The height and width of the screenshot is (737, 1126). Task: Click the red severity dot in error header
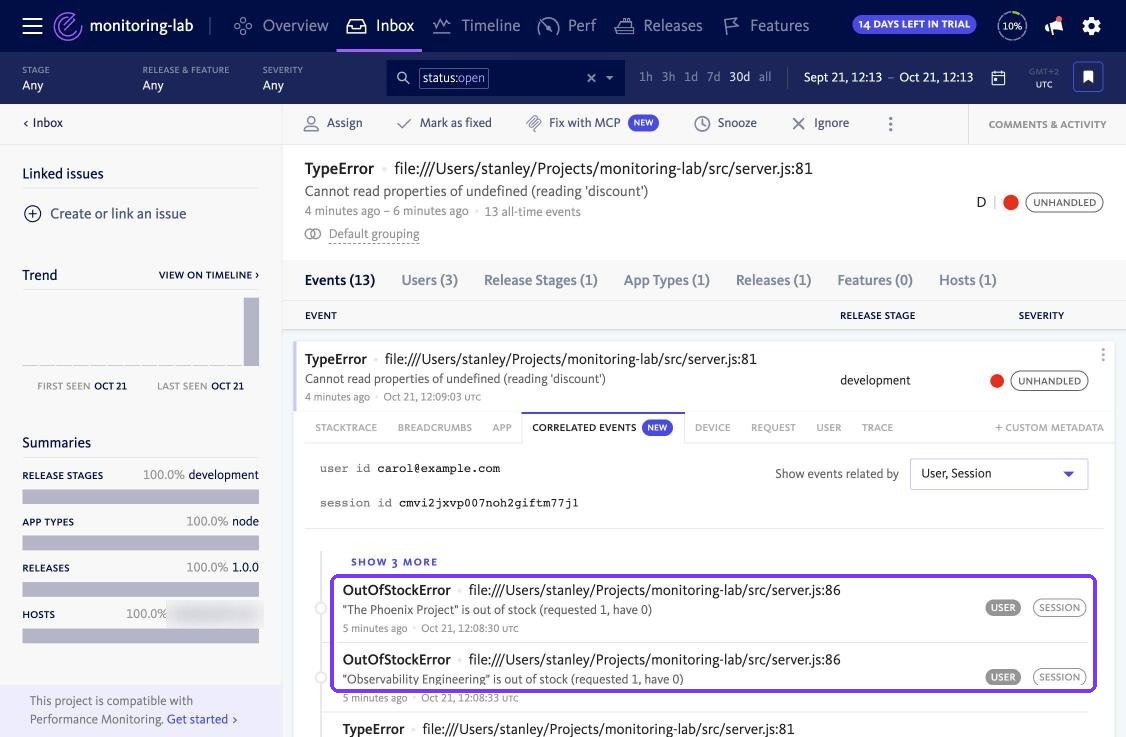click(x=1010, y=203)
